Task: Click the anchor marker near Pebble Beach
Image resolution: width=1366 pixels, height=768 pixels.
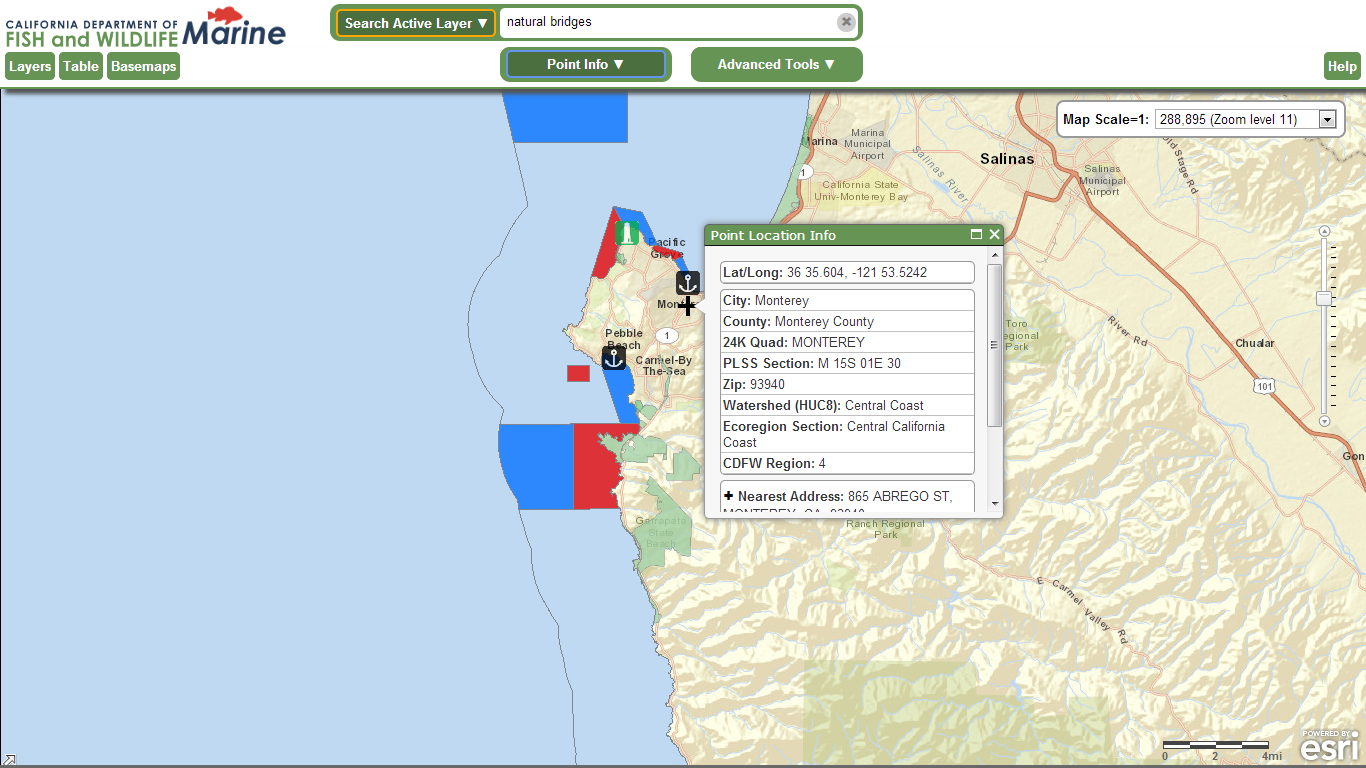Action: tap(614, 358)
